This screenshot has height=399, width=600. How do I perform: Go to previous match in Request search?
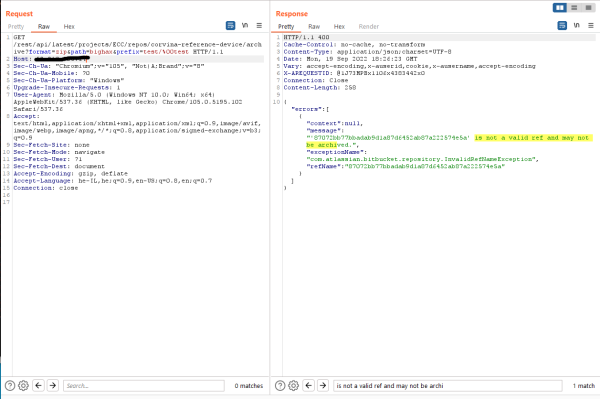[38, 386]
